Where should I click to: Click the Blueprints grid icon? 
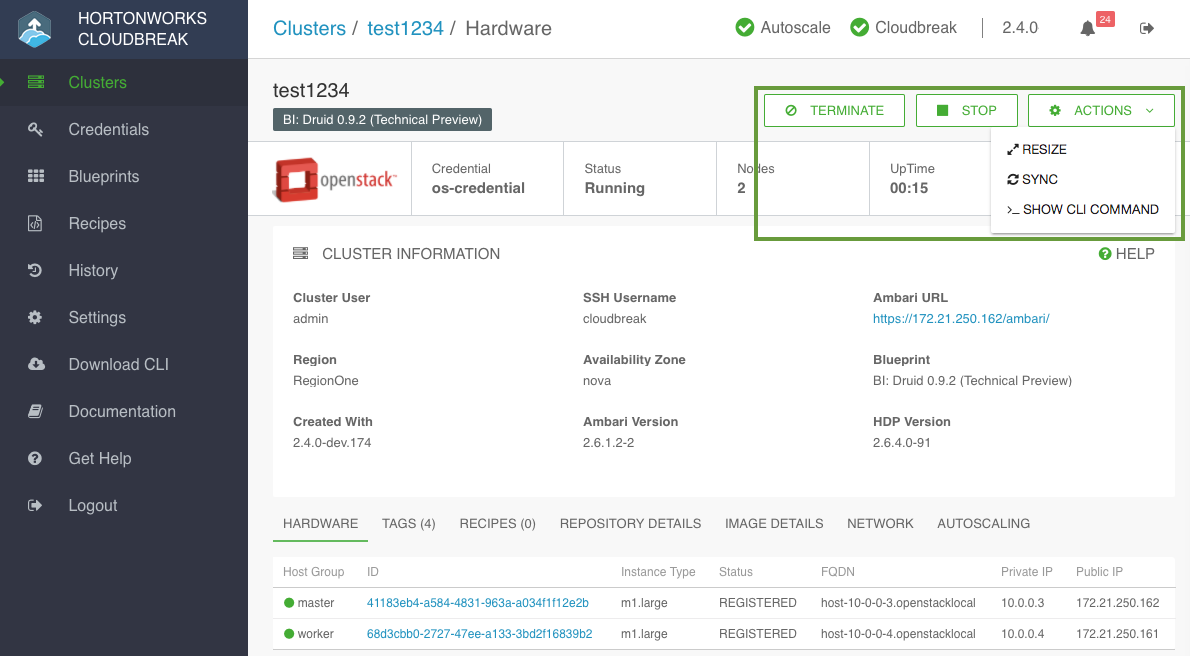(36, 176)
